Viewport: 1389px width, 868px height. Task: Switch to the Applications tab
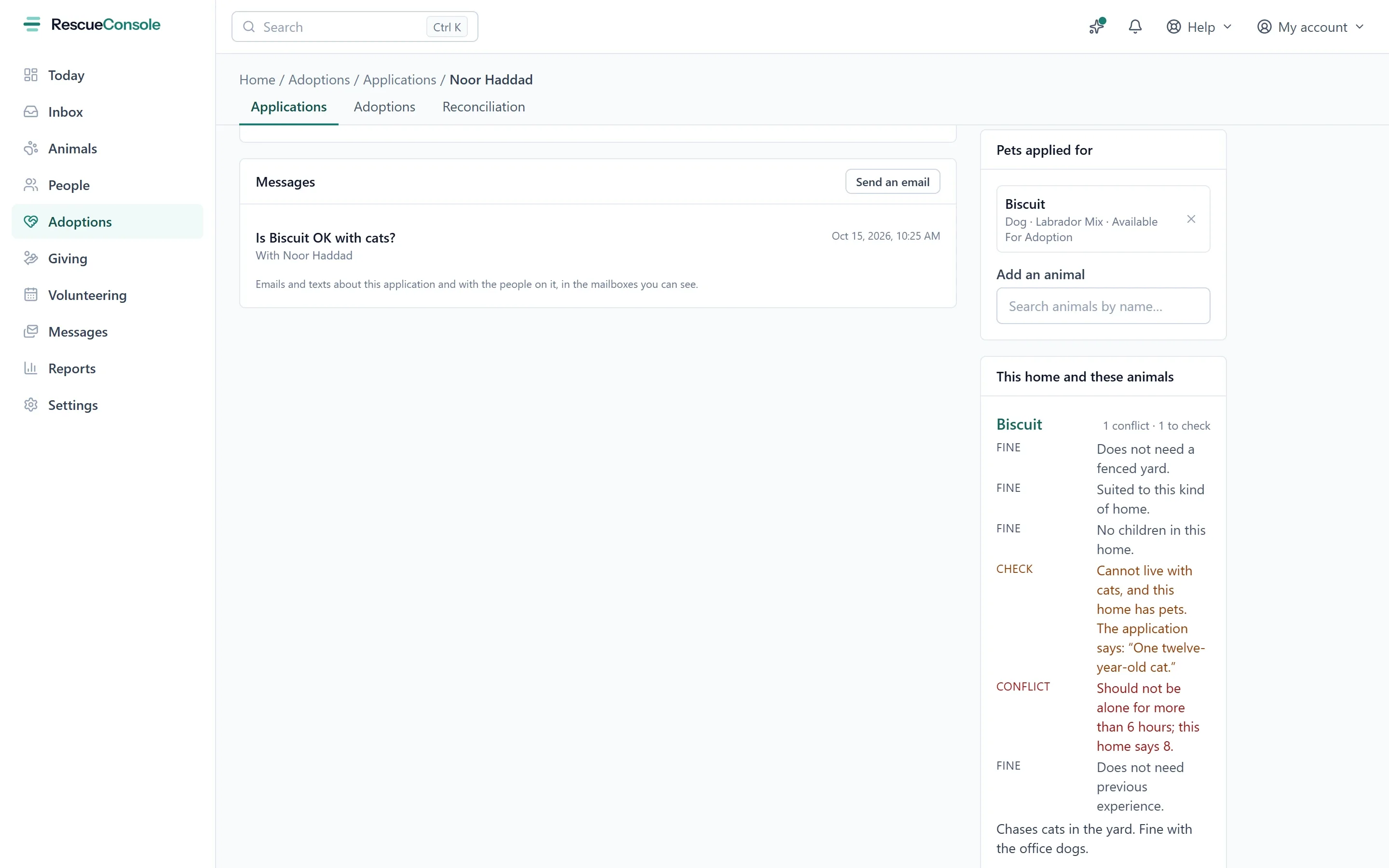pyautogui.click(x=289, y=107)
